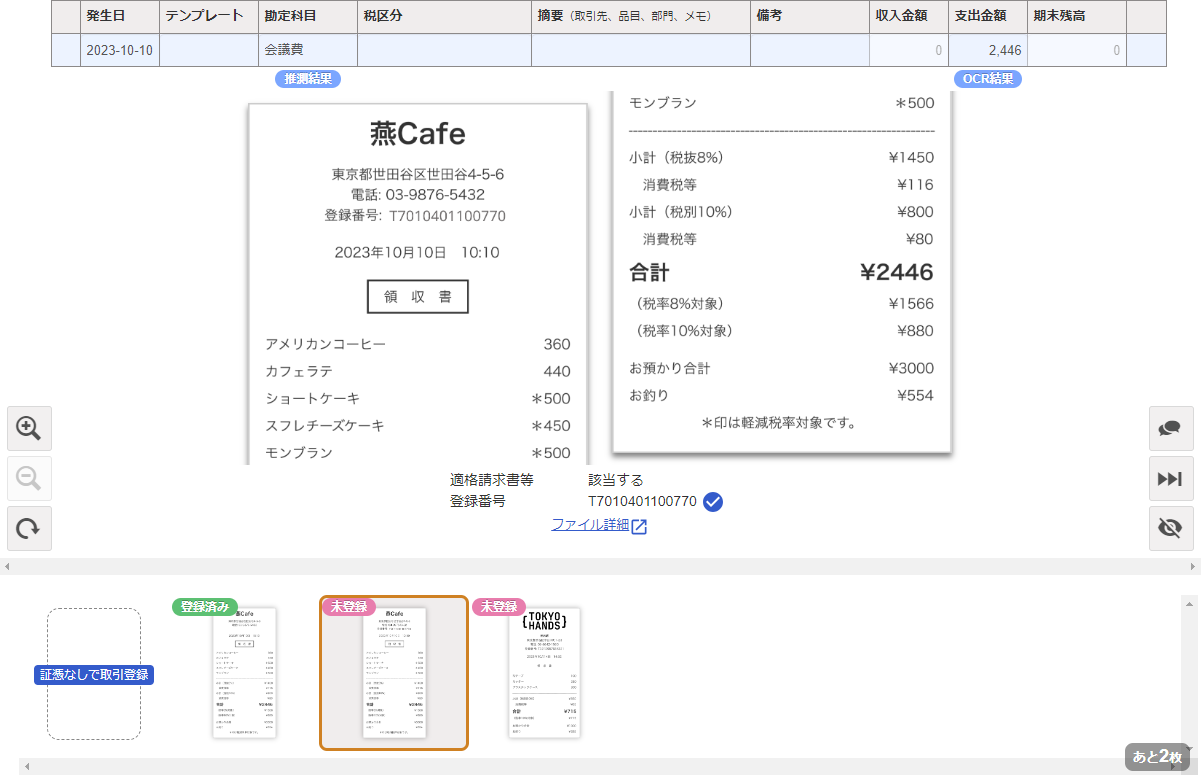Screen dimensions: 1201x777
Task: Click 証憑なしで取引登録 button
Action: click(94, 675)
